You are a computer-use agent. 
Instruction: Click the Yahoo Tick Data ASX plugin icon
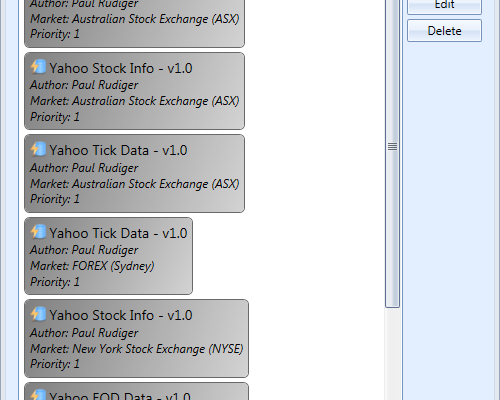[38, 149]
